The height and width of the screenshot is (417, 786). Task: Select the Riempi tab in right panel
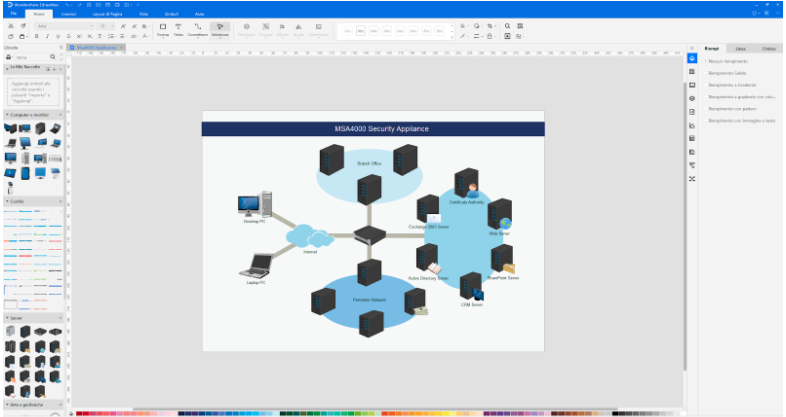click(712, 49)
